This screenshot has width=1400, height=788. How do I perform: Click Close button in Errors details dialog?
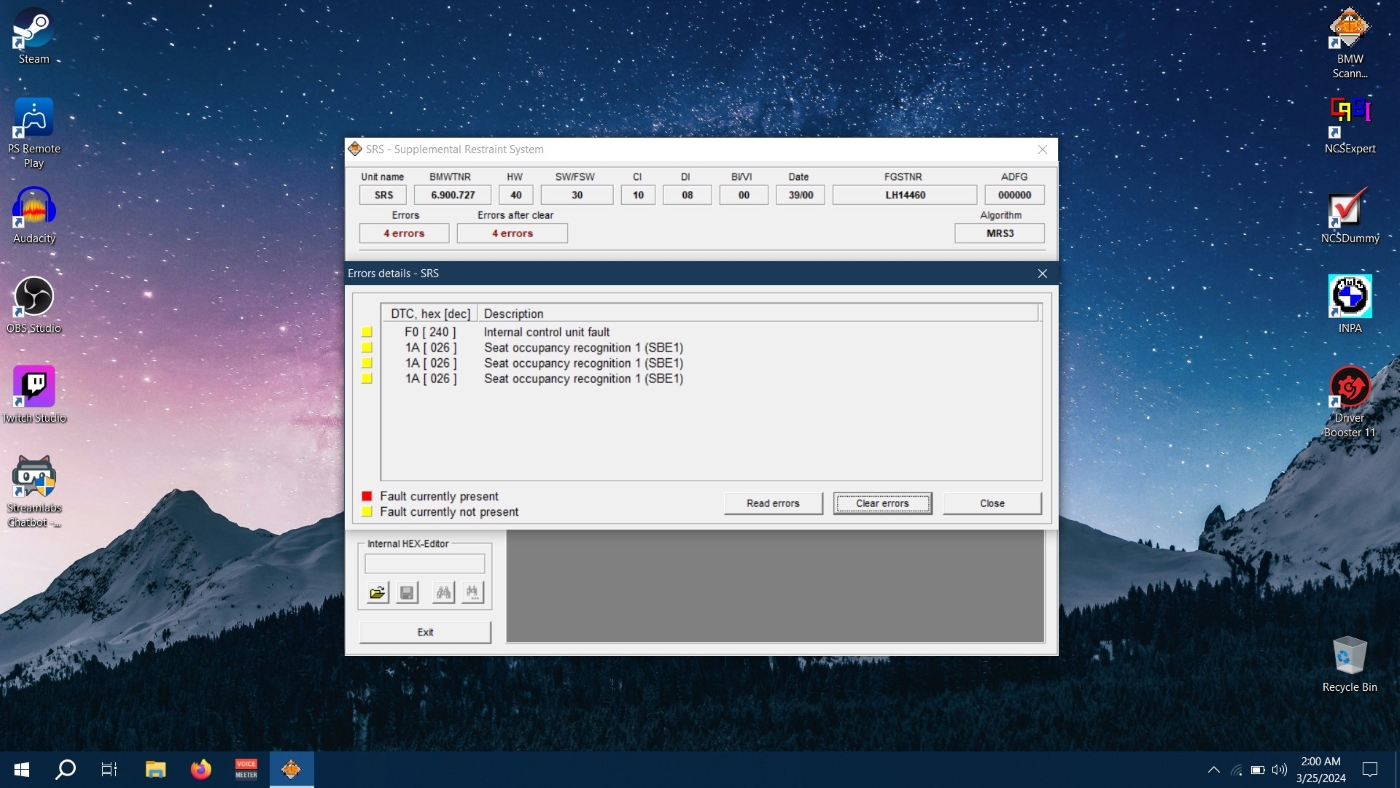992,503
